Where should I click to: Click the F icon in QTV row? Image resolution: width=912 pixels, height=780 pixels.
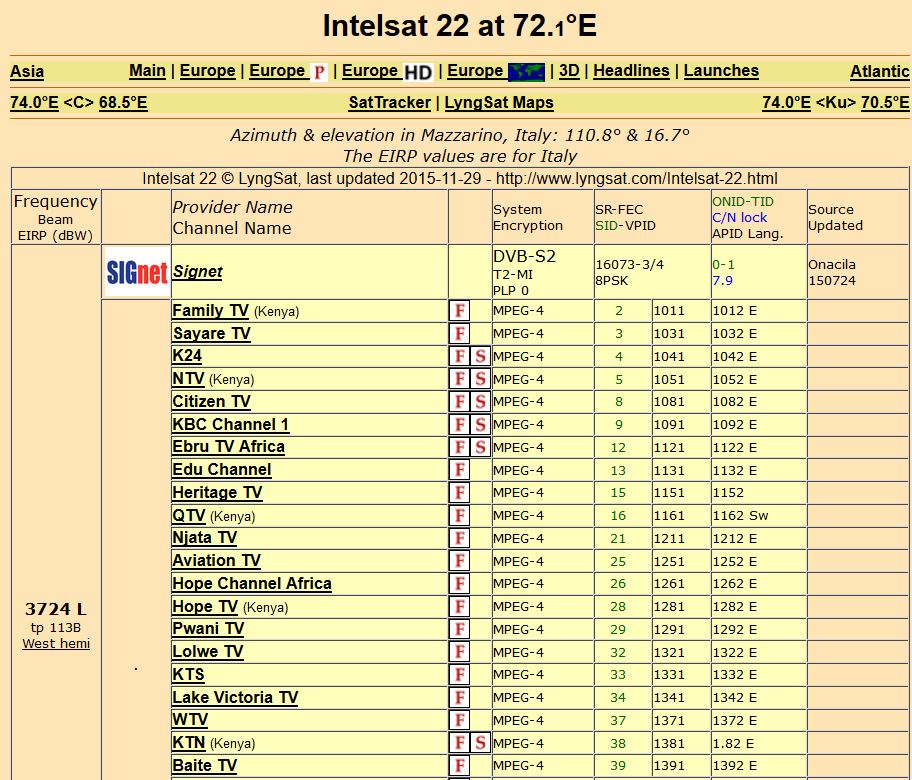tap(459, 515)
